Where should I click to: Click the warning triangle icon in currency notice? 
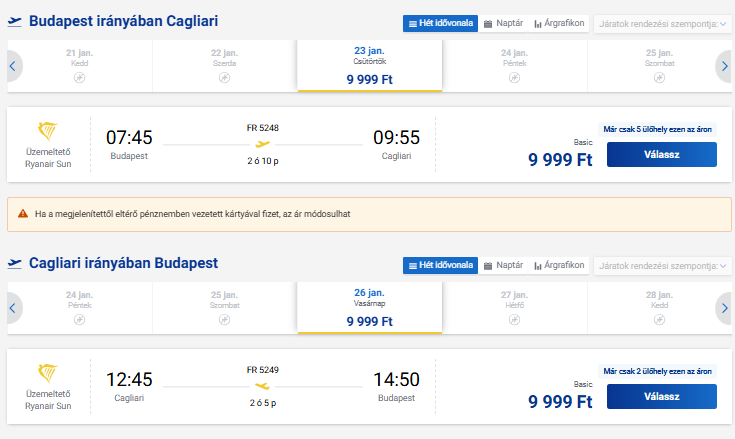pos(23,214)
